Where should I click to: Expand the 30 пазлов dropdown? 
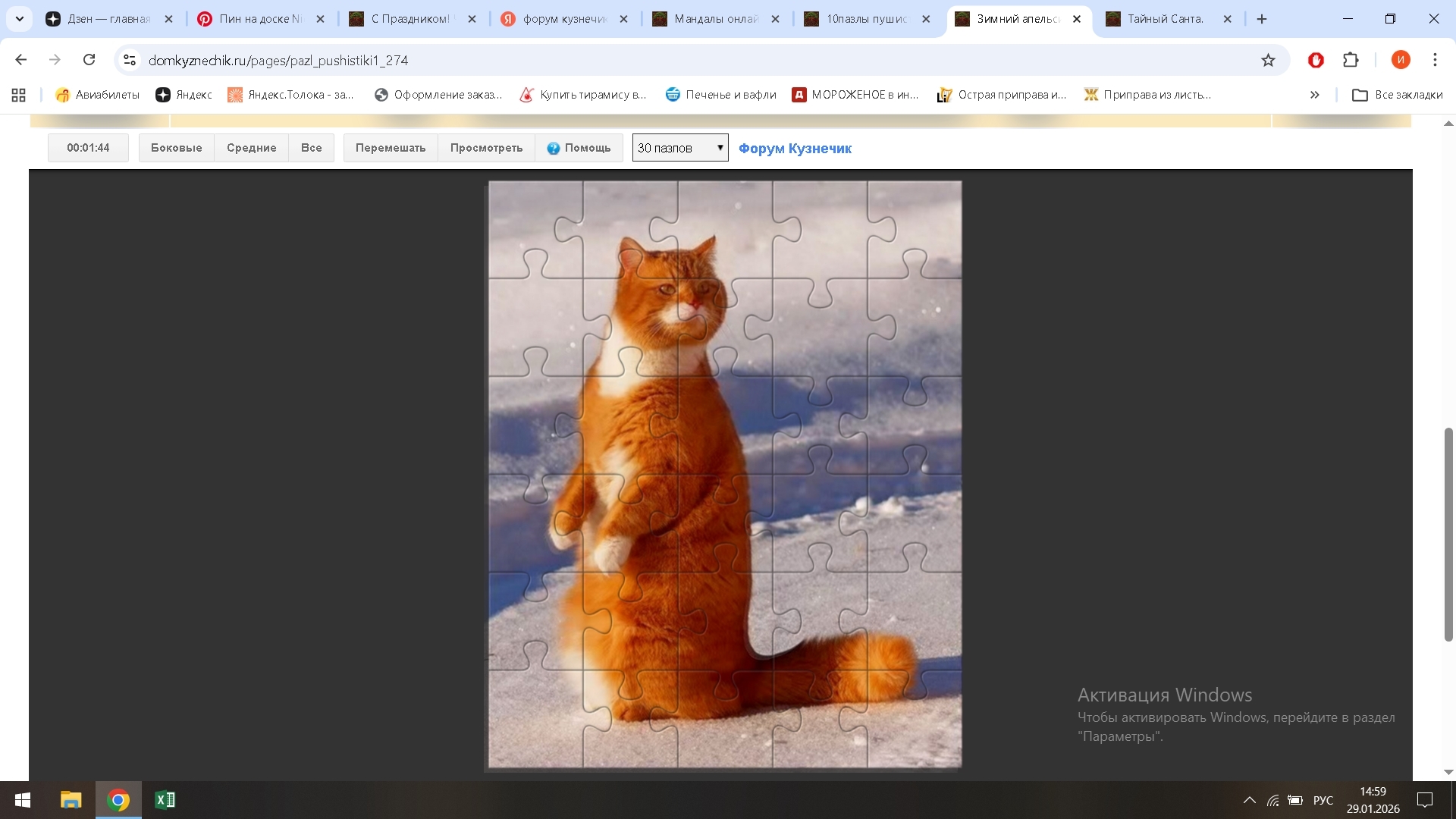click(680, 148)
